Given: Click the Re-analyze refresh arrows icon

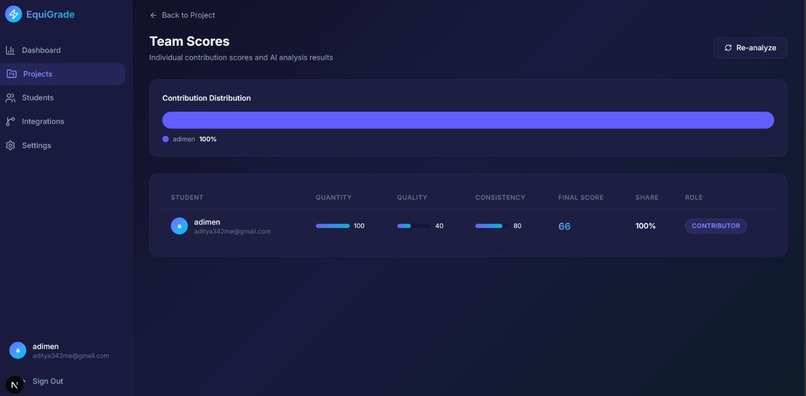Looking at the screenshot, I should 728,48.
